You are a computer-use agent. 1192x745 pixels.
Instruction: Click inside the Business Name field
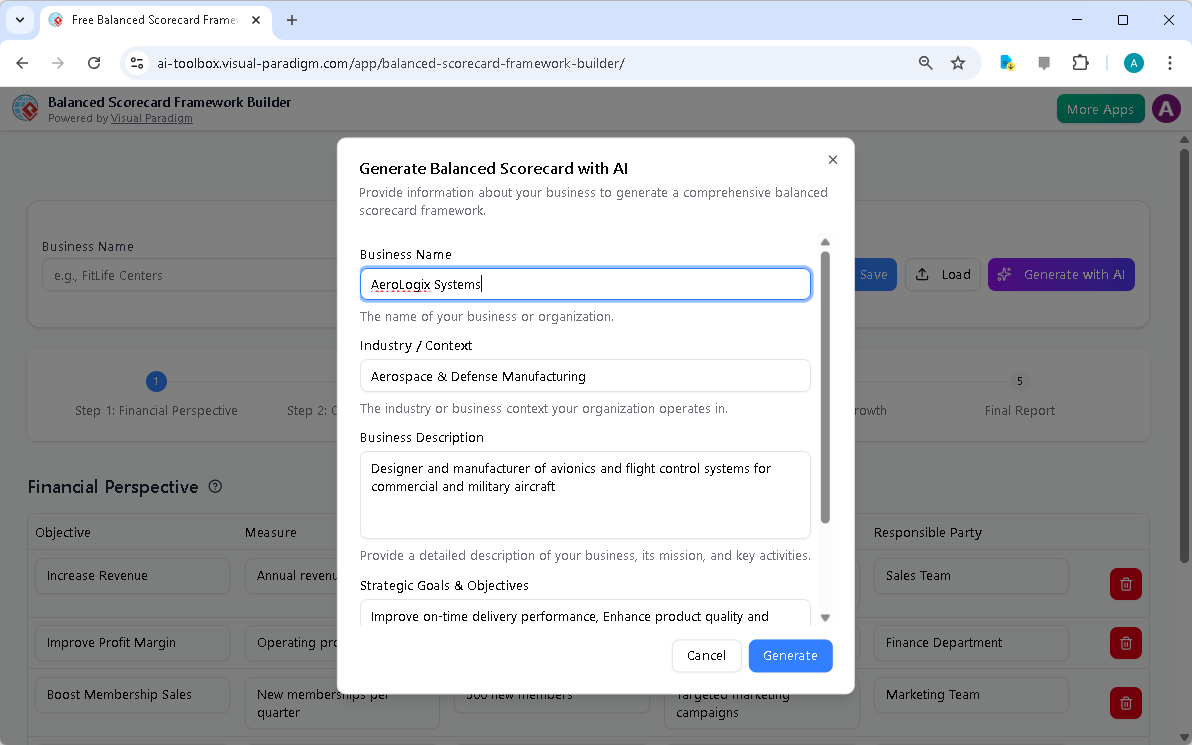[585, 283]
